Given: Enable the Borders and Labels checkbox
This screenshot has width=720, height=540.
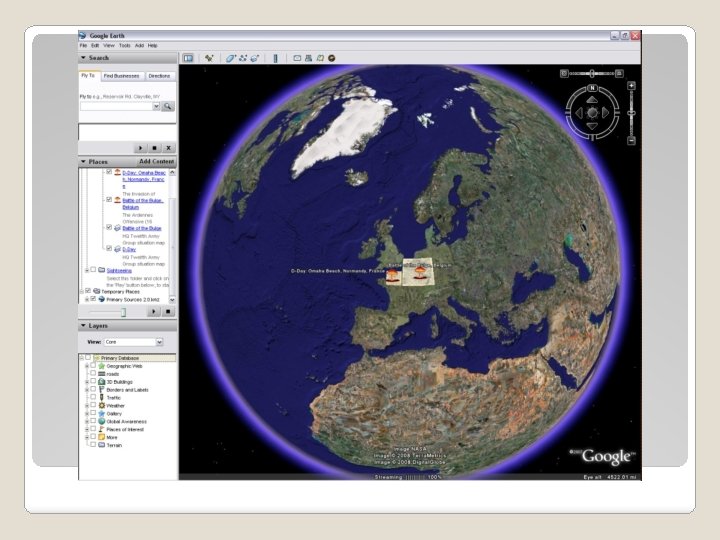Looking at the screenshot, I should 93,389.
